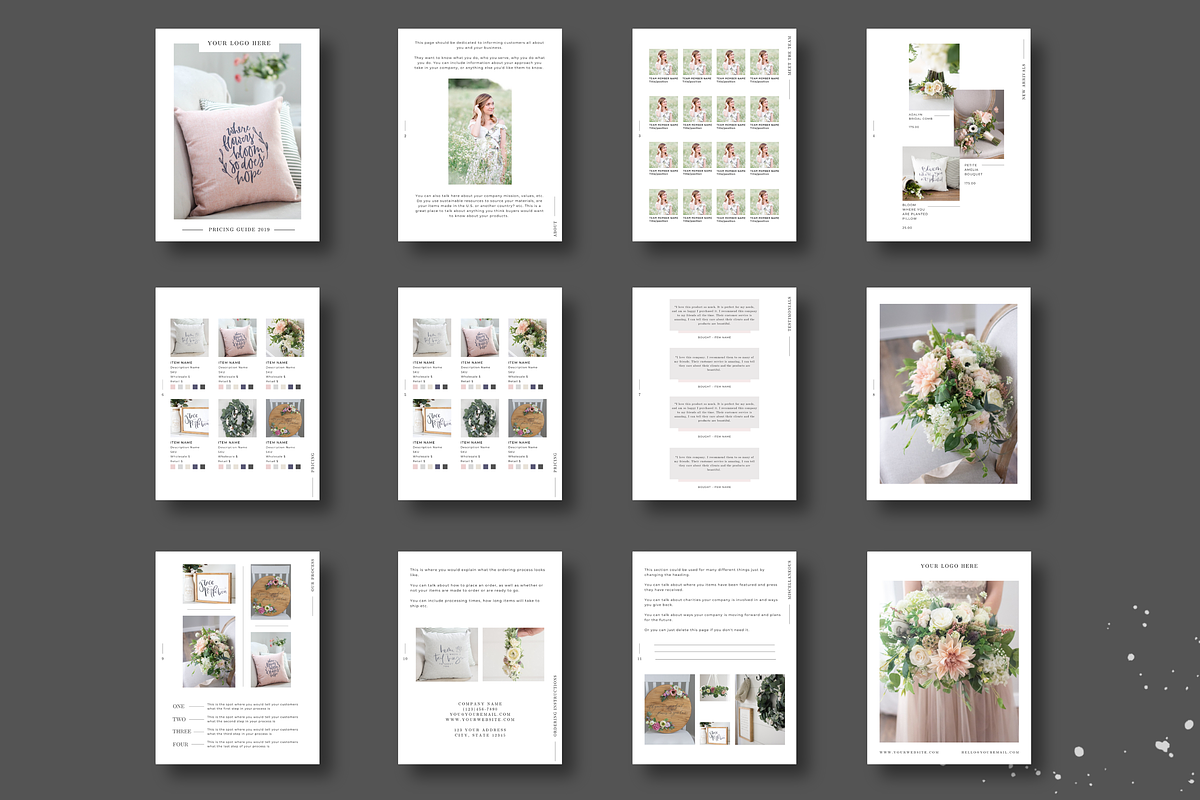Click '123 YOUR ADDRESS' on ordering page
1200x800 pixels.
pyautogui.click(x=480, y=731)
